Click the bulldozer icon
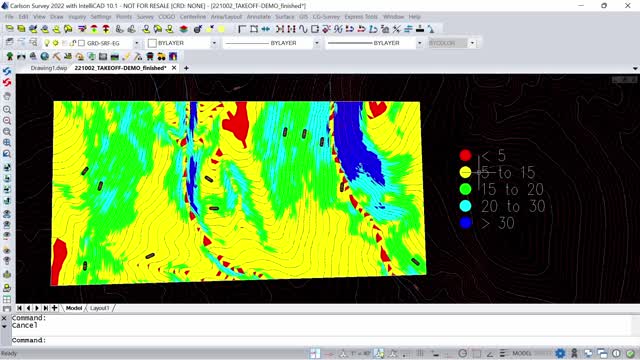The height and width of the screenshot is (360, 640). (68, 56)
